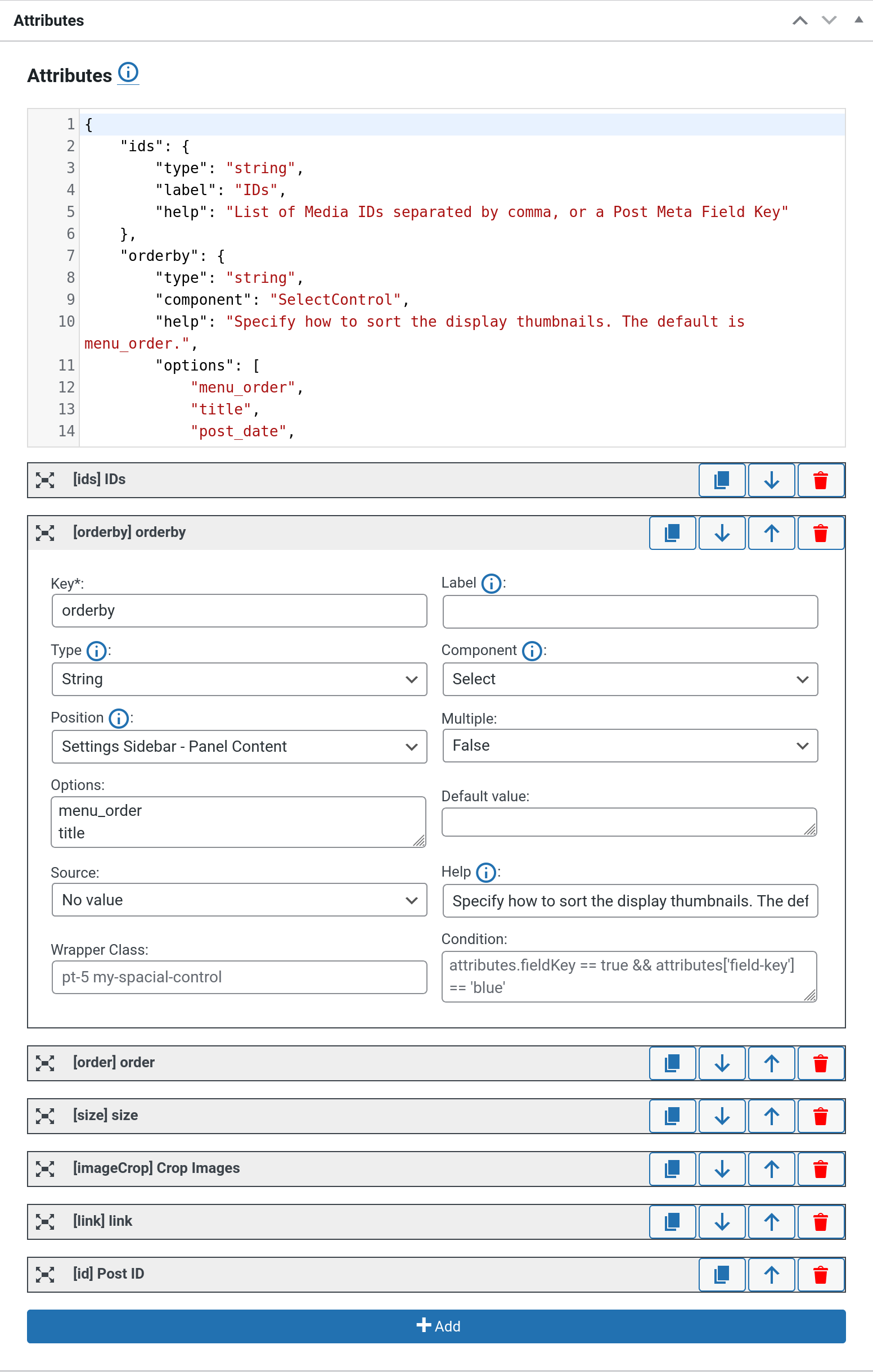The height and width of the screenshot is (1372, 873).
Task: Show info for the Component field
Action: (532, 651)
